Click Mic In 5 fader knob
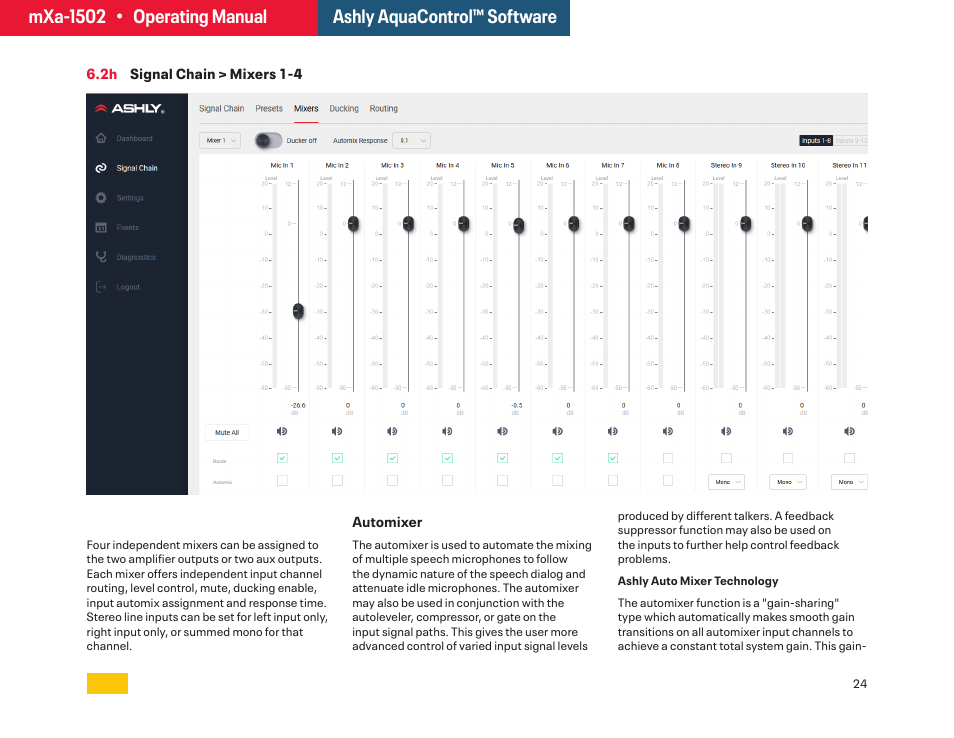 click(x=518, y=226)
